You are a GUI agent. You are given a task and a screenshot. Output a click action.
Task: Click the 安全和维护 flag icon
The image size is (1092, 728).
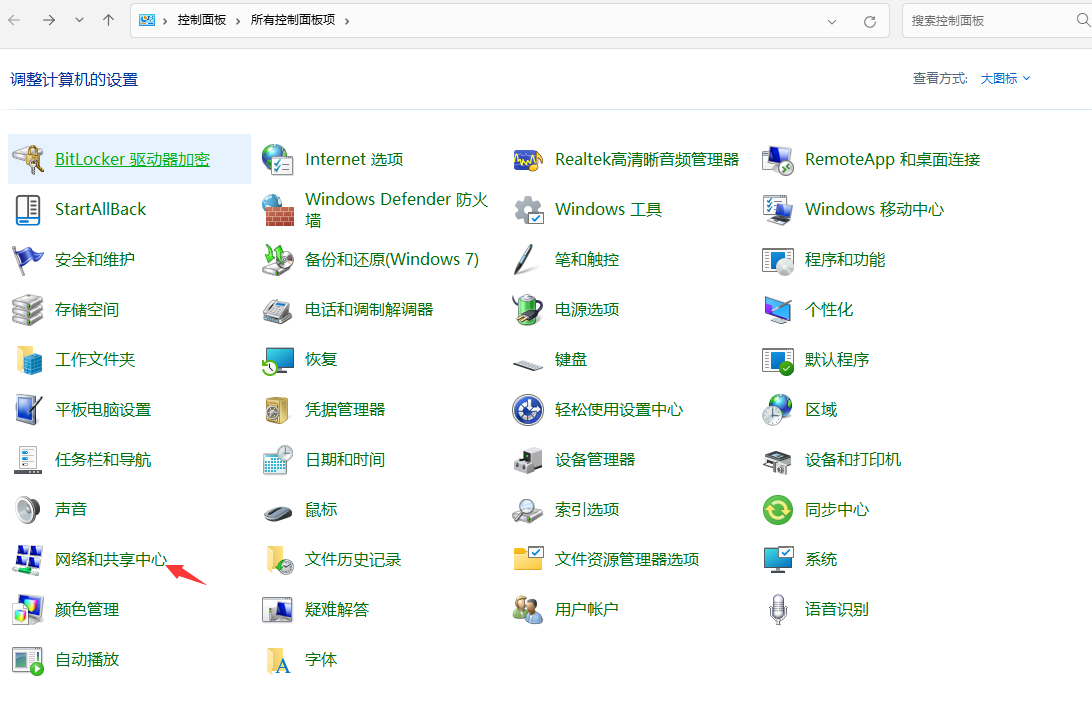click(x=29, y=260)
